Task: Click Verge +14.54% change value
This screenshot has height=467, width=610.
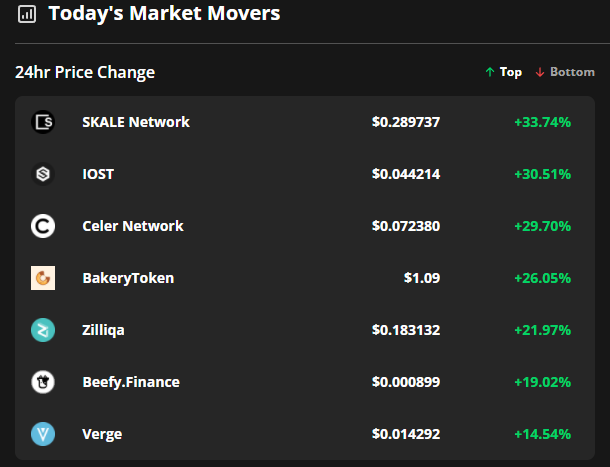Action: pyautogui.click(x=543, y=434)
